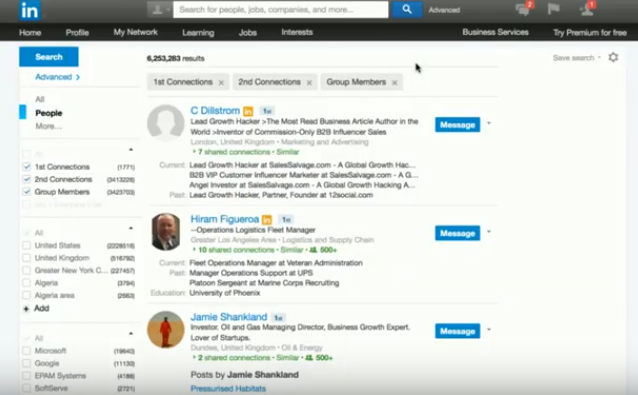Check the United Kingdom location checkbox
This screenshot has height=395, width=638.
[x=26, y=258]
